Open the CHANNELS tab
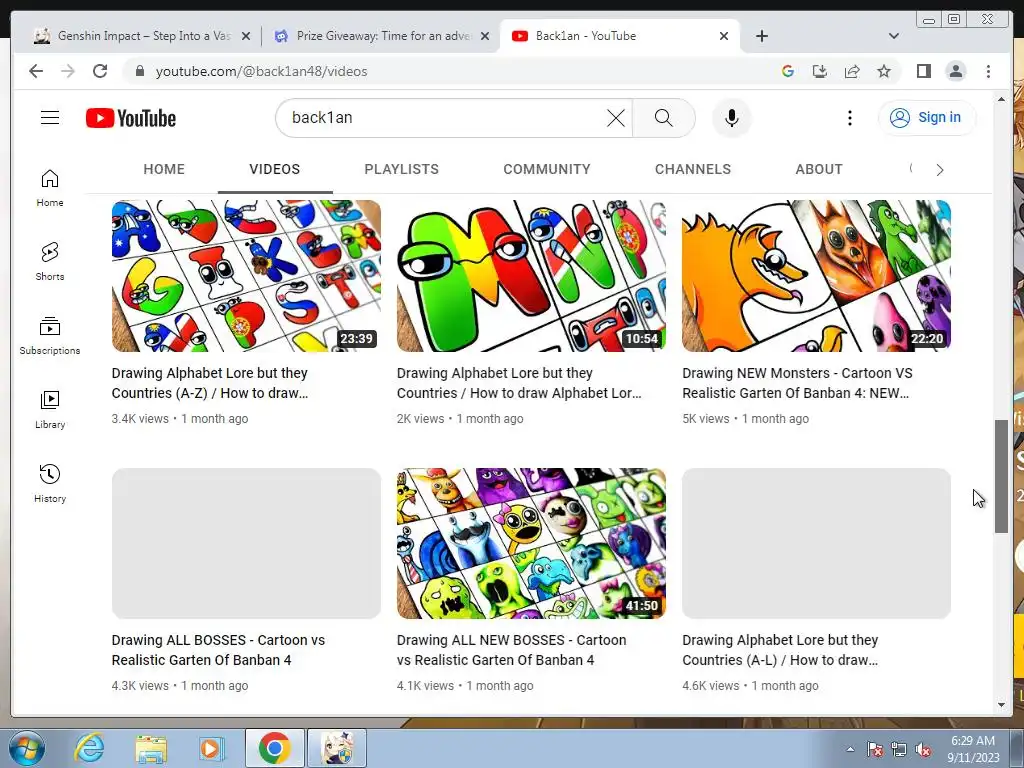1024x768 pixels. click(693, 169)
